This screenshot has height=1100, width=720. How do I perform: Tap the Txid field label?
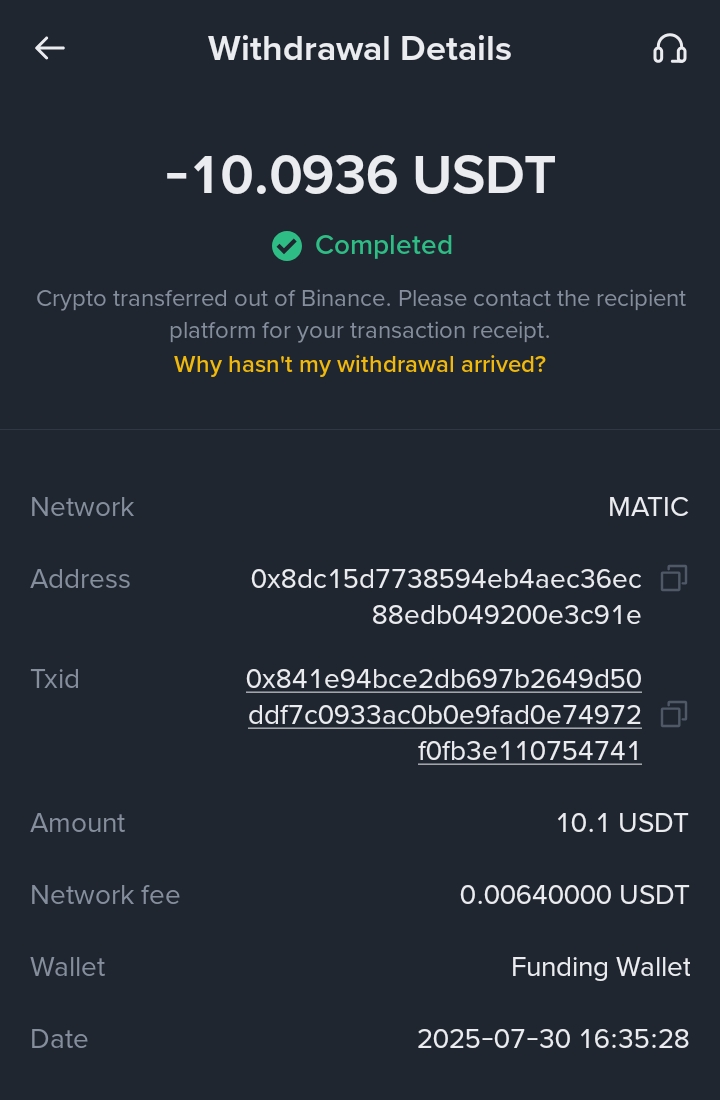pyautogui.click(x=55, y=679)
